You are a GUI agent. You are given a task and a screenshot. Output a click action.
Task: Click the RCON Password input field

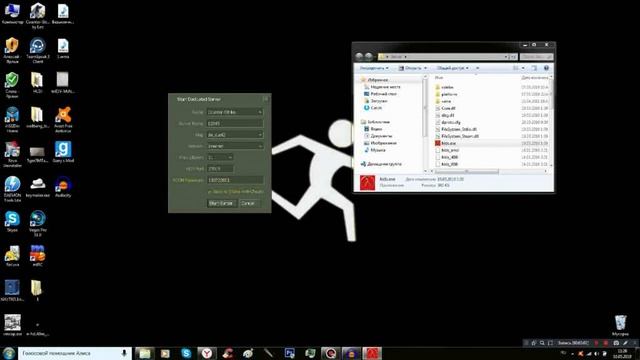click(x=235, y=180)
